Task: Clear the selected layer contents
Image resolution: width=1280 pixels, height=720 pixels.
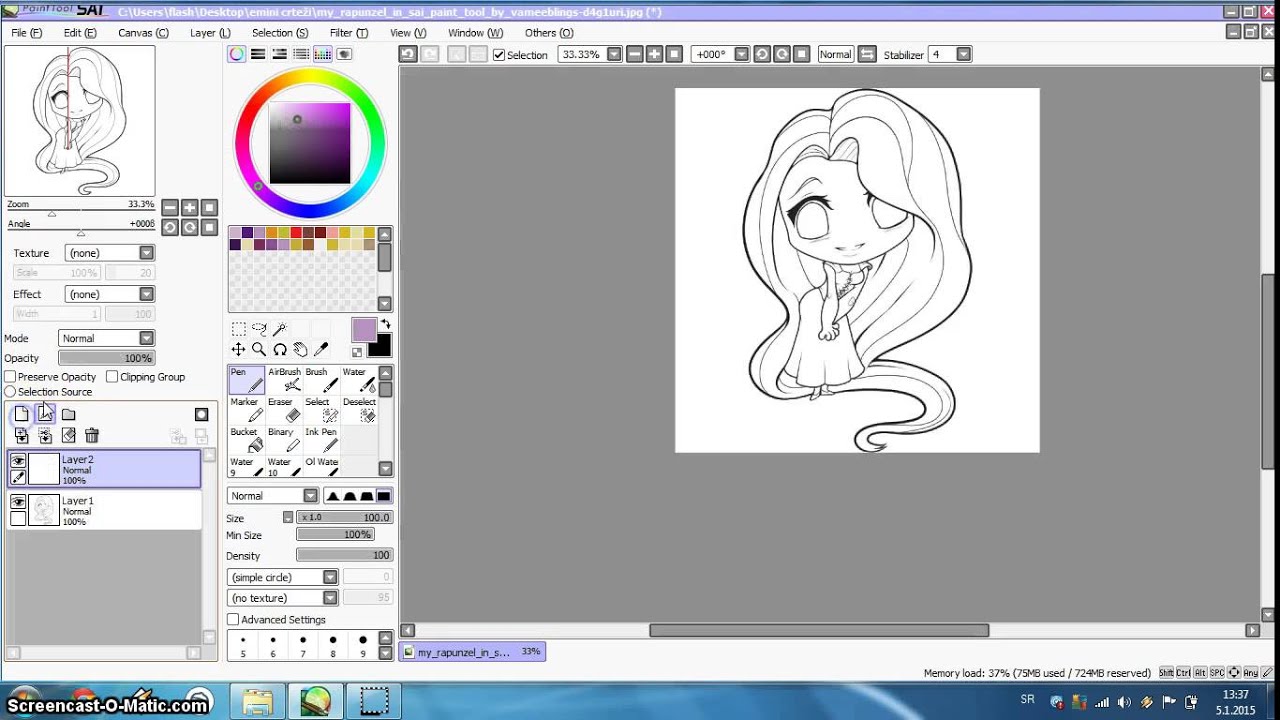Action: pos(68,436)
